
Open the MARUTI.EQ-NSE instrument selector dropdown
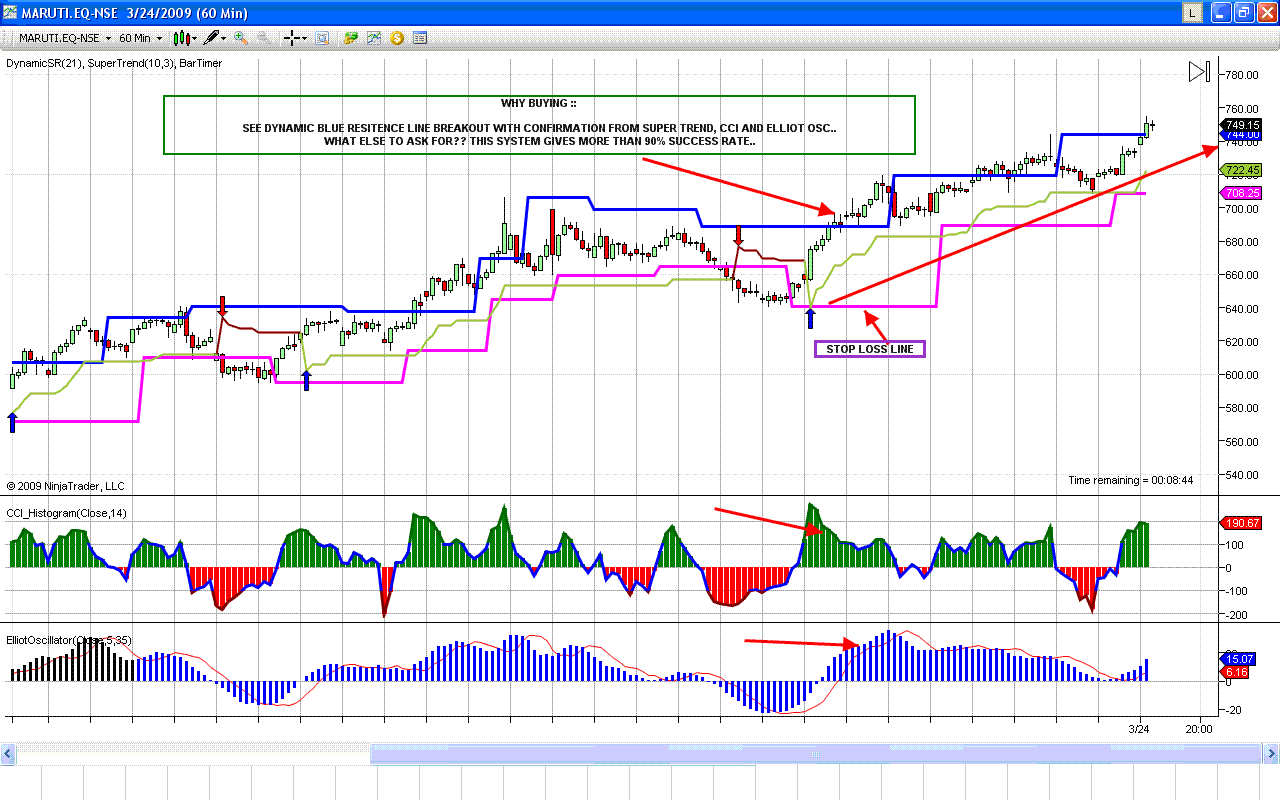(x=65, y=38)
